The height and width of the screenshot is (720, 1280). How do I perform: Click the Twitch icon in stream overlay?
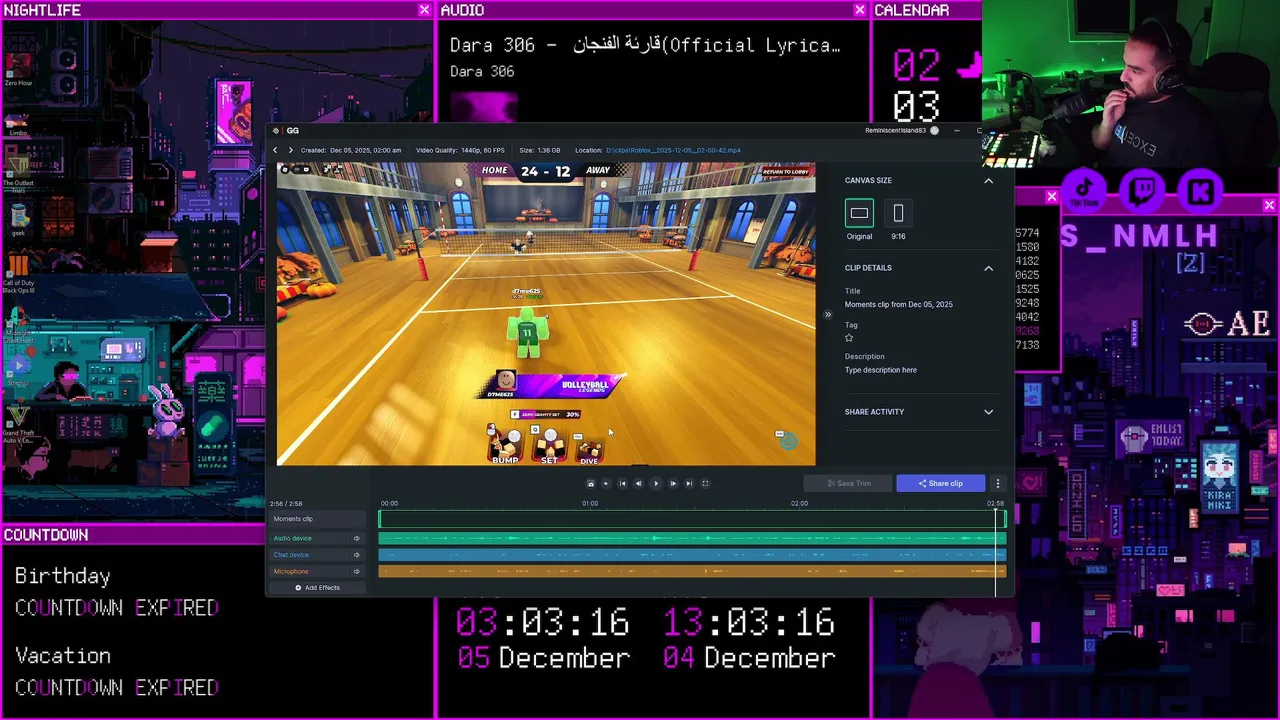[x=1143, y=190]
